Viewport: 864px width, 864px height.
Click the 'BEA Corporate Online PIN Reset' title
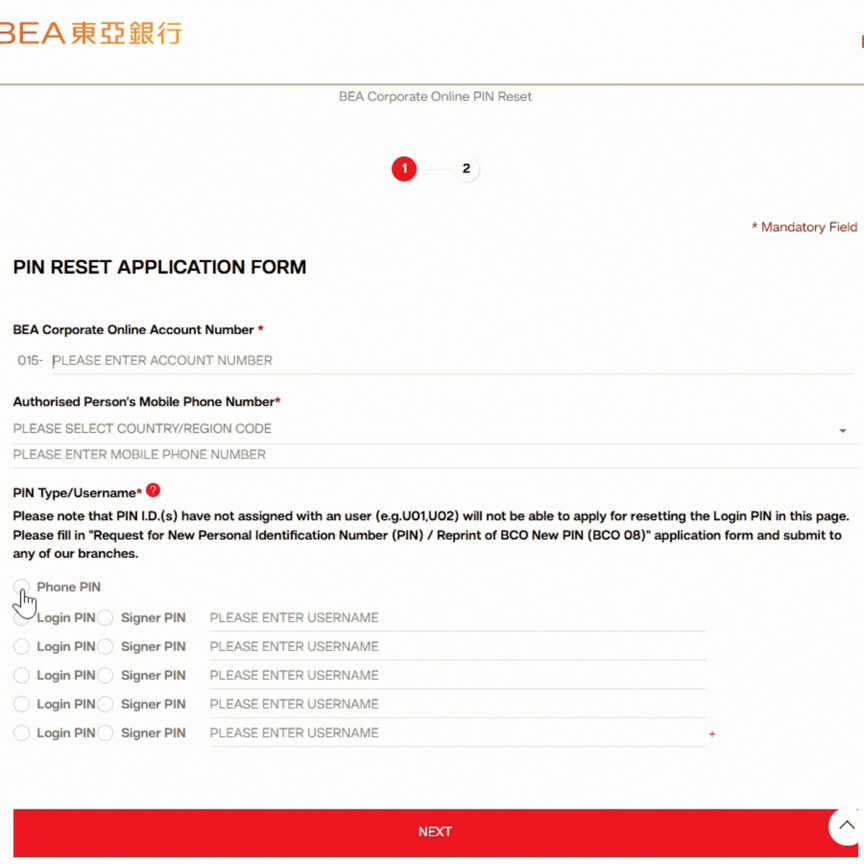click(435, 96)
